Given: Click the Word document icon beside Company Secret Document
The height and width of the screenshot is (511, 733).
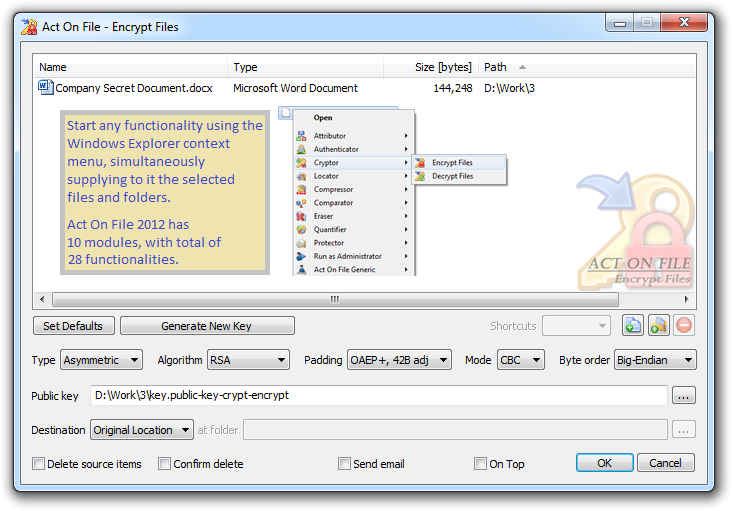Looking at the screenshot, I should 45,87.
